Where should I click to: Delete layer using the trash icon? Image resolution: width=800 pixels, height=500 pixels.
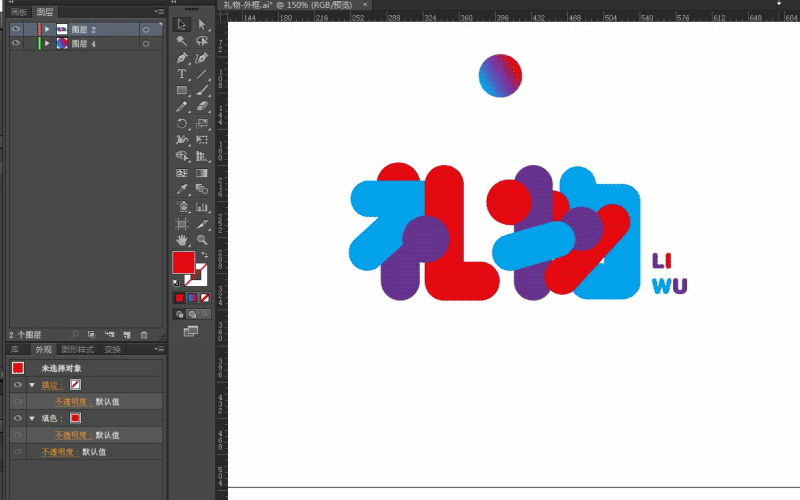point(144,334)
